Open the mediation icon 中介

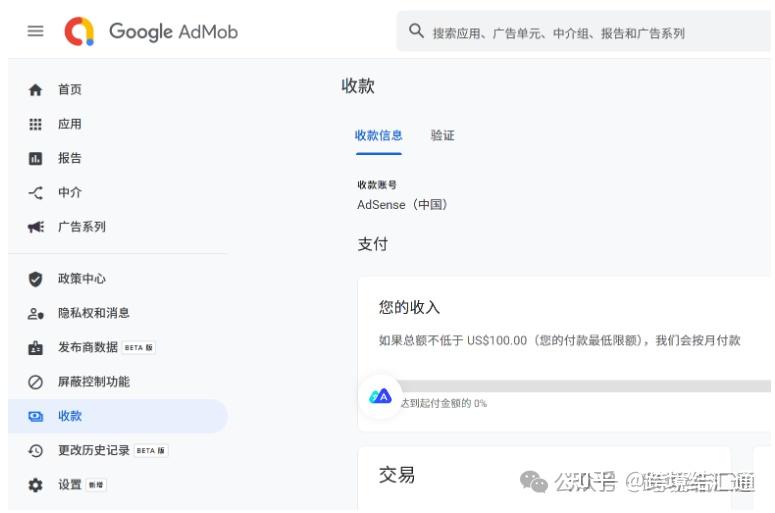point(35,193)
